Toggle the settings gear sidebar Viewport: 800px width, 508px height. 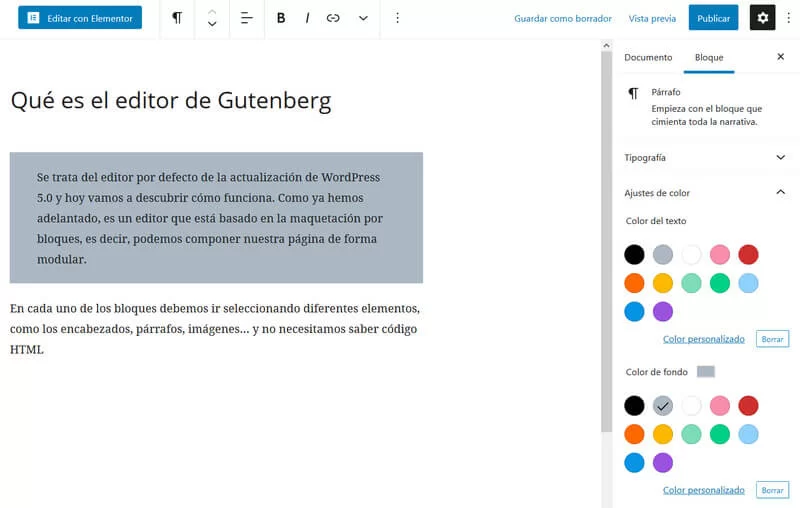coord(762,18)
